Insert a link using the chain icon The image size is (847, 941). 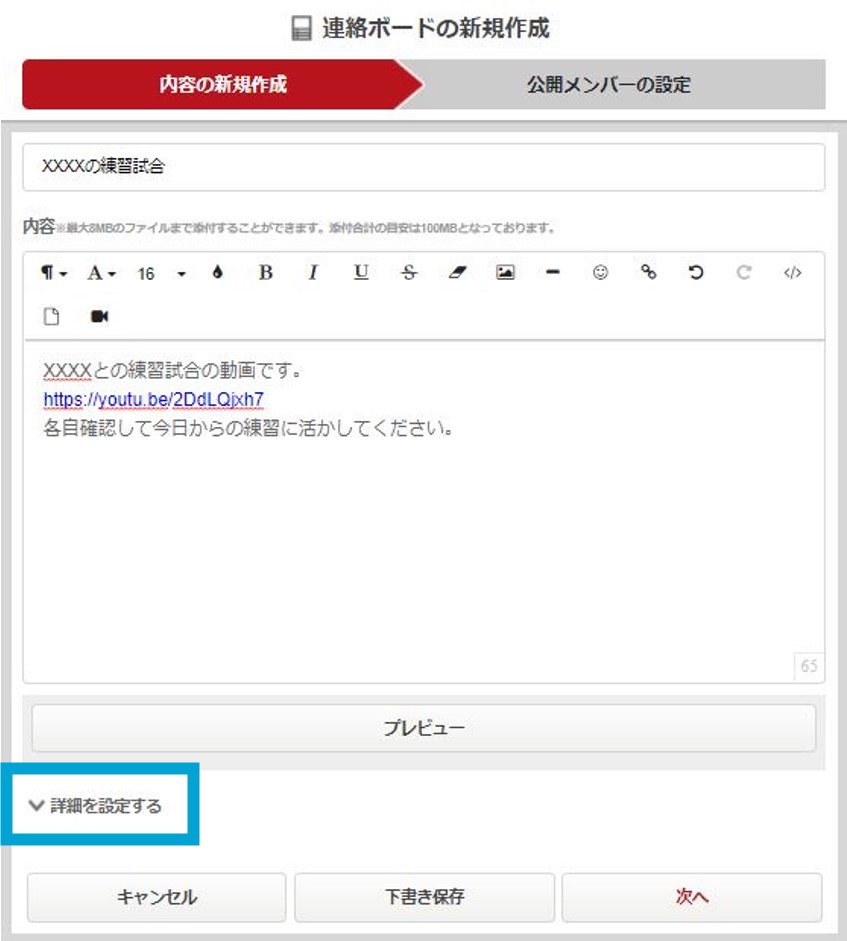(648, 273)
